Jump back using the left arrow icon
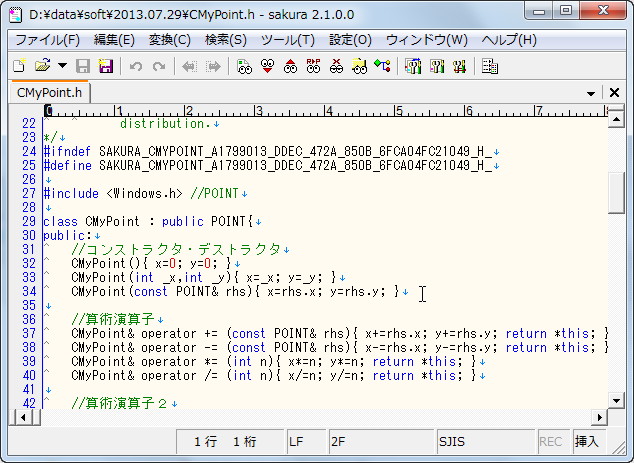Image resolution: width=634 pixels, height=463 pixels. 189,66
